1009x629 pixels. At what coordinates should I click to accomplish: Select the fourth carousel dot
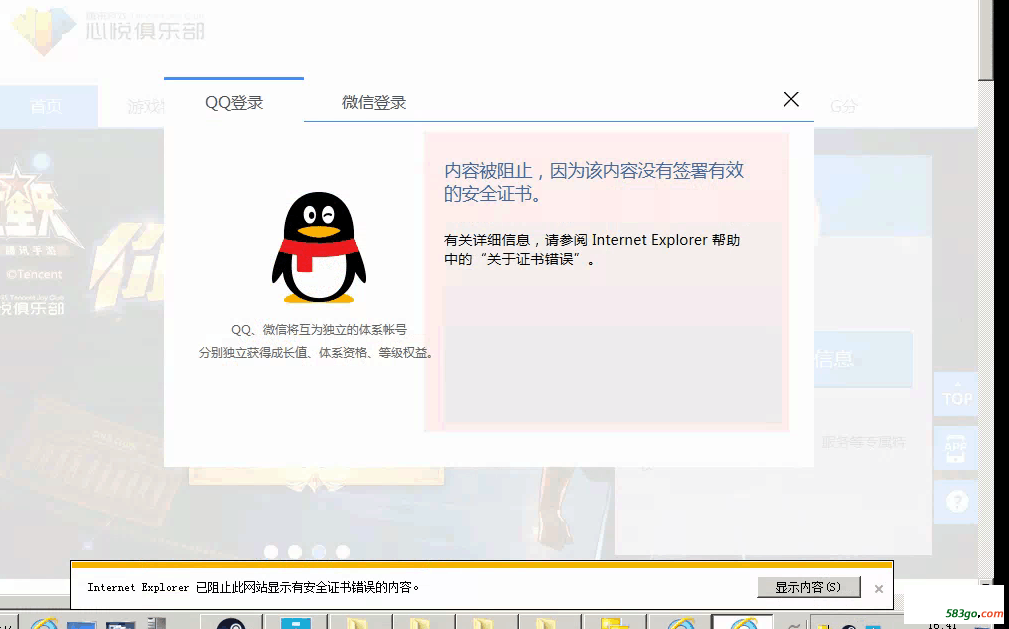coord(343,552)
